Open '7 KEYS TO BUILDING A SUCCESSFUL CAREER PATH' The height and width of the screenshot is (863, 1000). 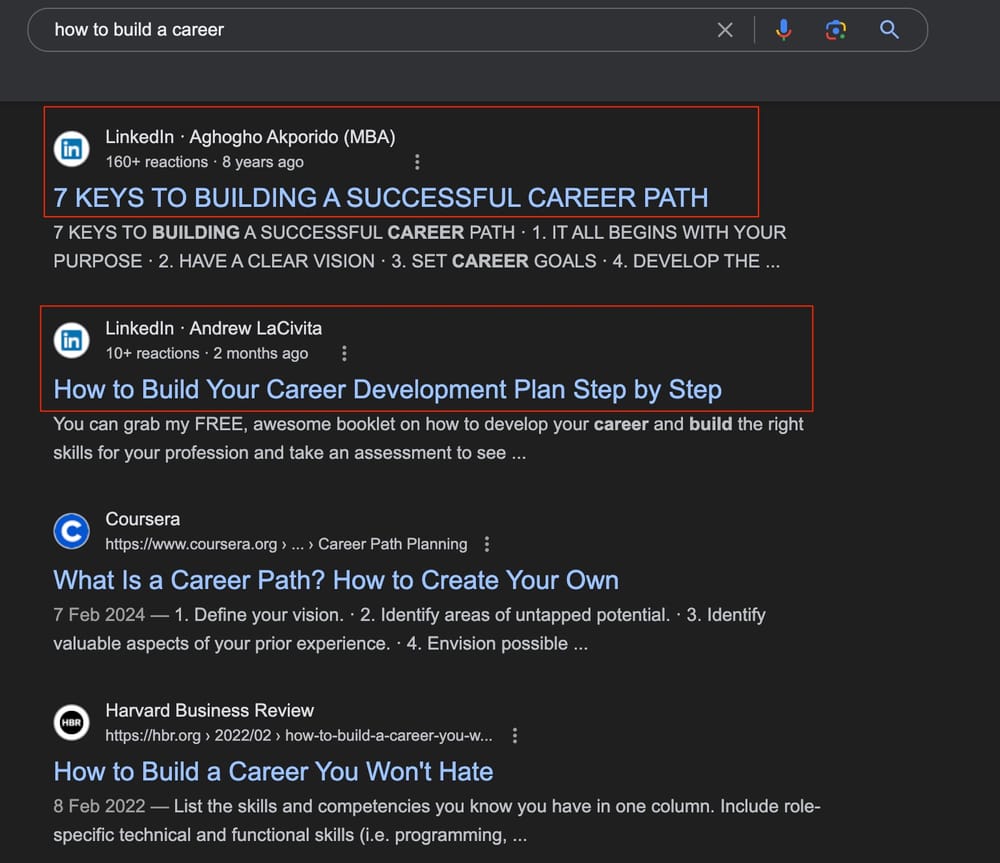(380, 197)
